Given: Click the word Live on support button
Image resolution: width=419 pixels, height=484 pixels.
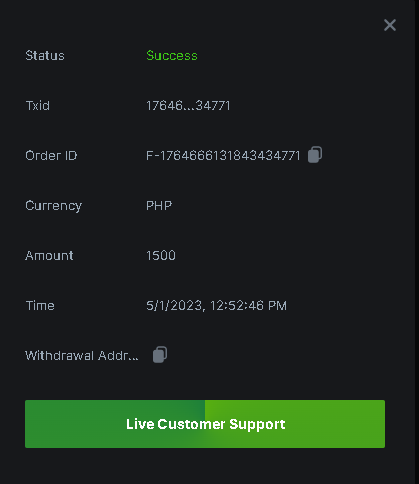Looking at the screenshot, I should pyautogui.click(x=140, y=424).
